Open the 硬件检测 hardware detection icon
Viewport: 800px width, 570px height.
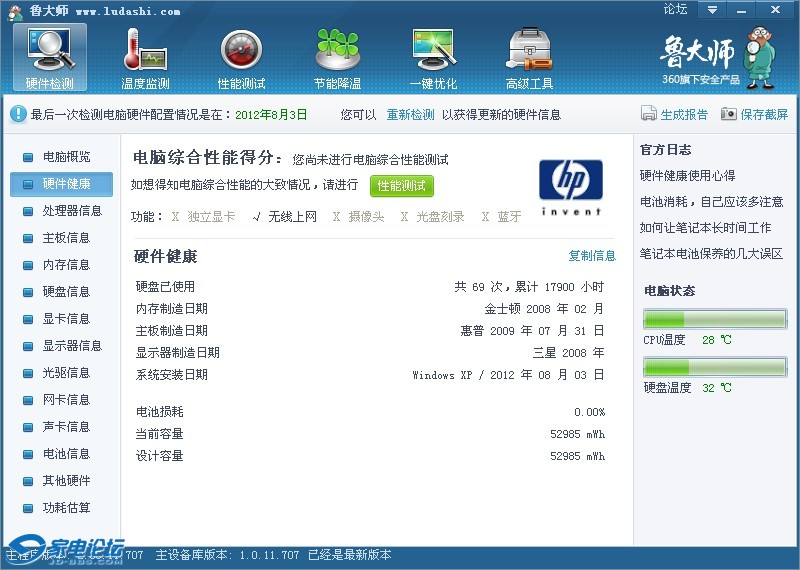click(x=49, y=57)
